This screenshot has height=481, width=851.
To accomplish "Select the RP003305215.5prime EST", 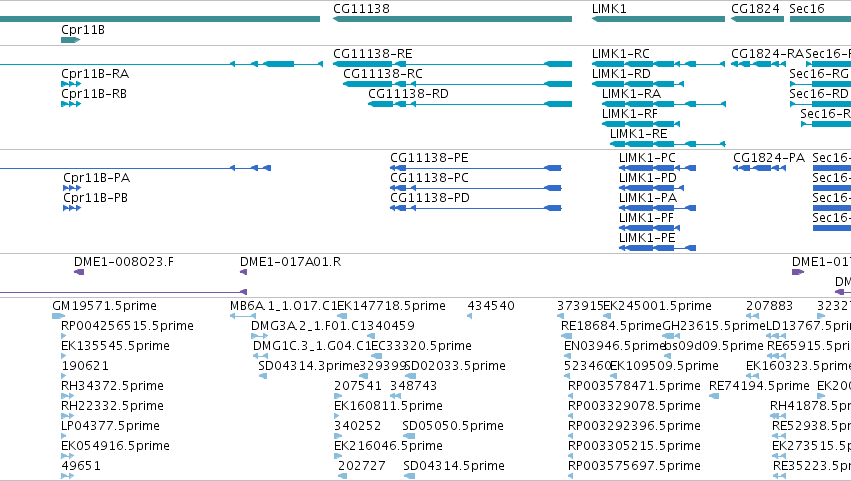I will click(570, 457).
